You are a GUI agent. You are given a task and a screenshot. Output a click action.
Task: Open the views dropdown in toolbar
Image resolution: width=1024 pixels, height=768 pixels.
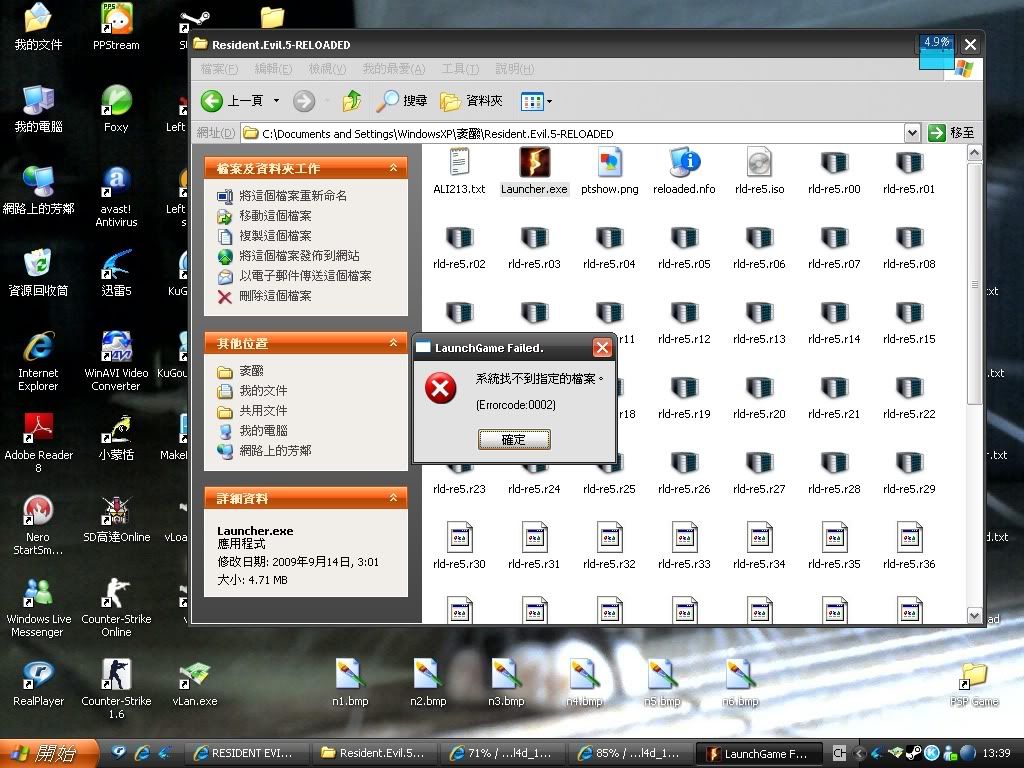pyautogui.click(x=537, y=101)
